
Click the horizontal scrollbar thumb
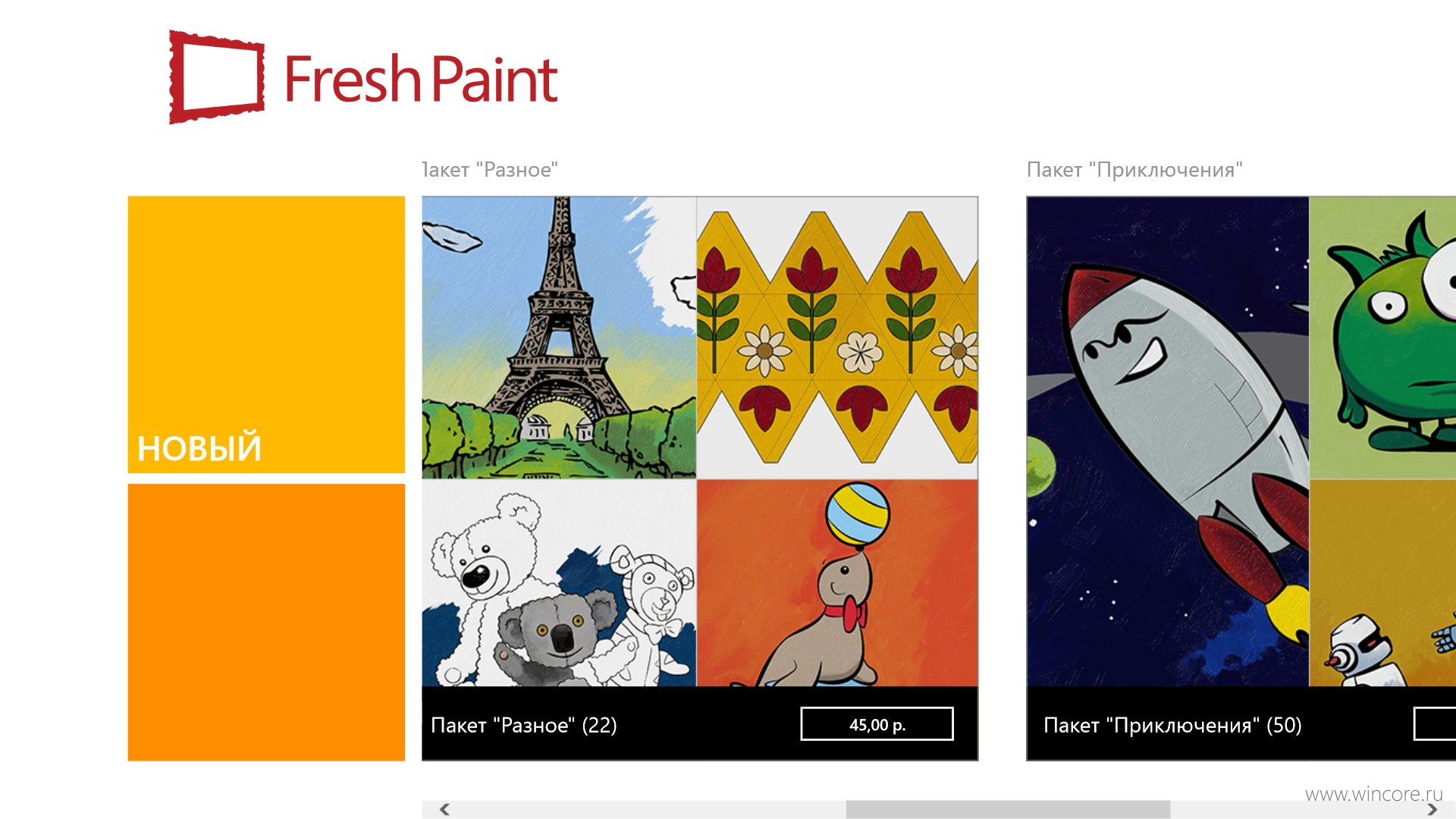coord(1008,809)
